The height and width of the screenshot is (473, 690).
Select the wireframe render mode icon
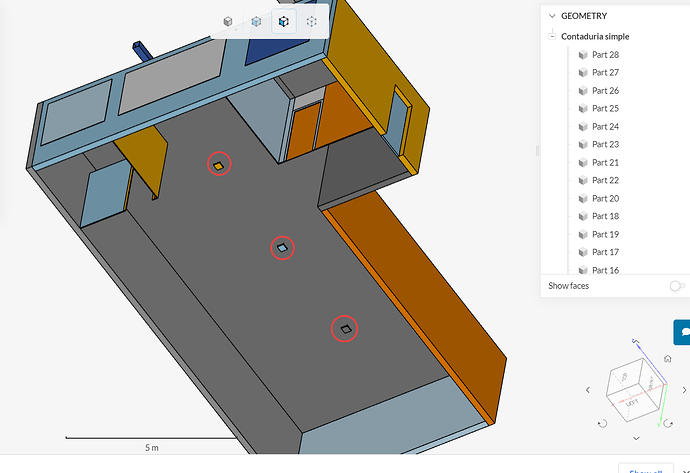312,21
